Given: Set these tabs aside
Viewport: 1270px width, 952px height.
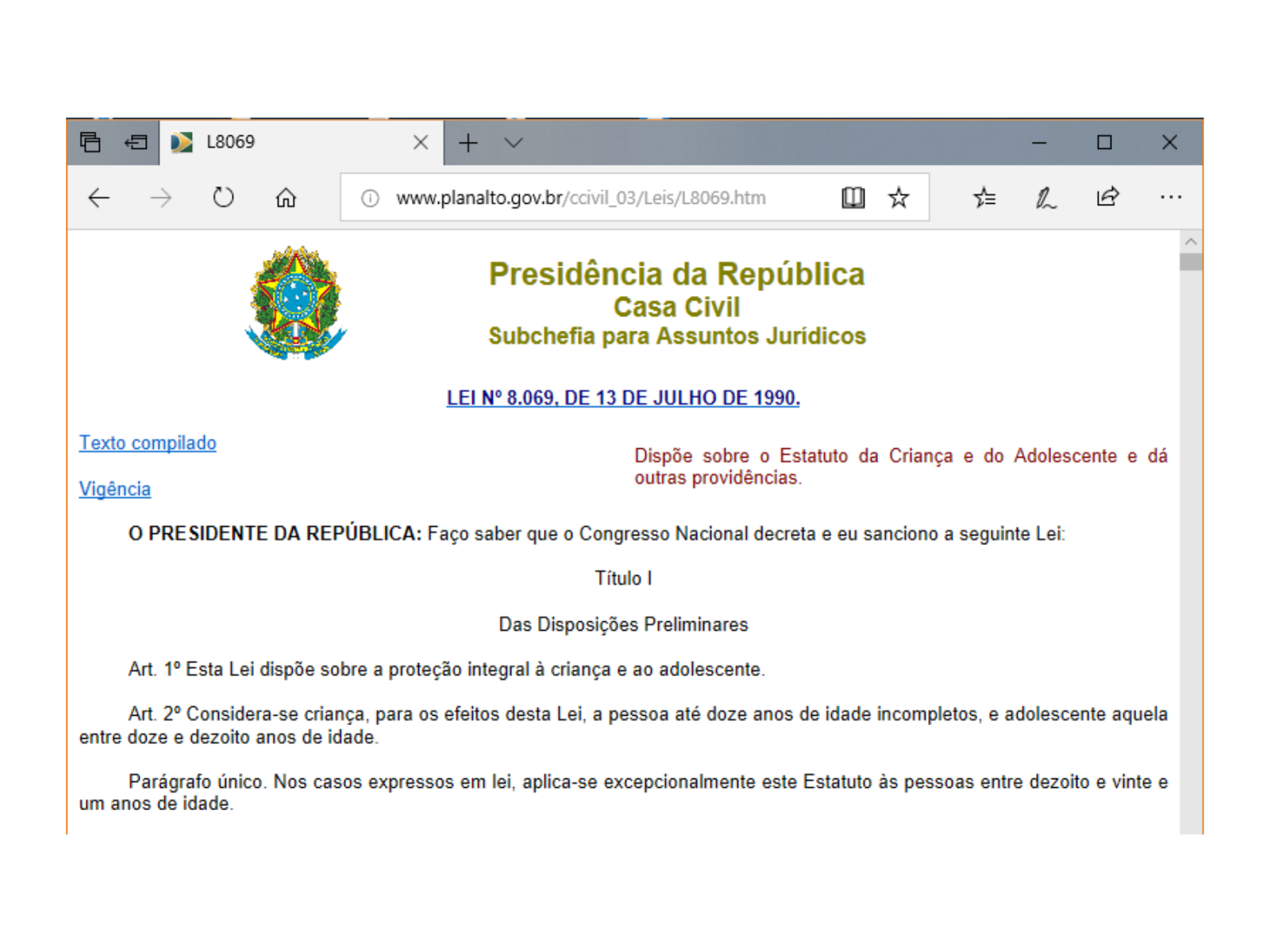Looking at the screenshot, I should 137,143.
